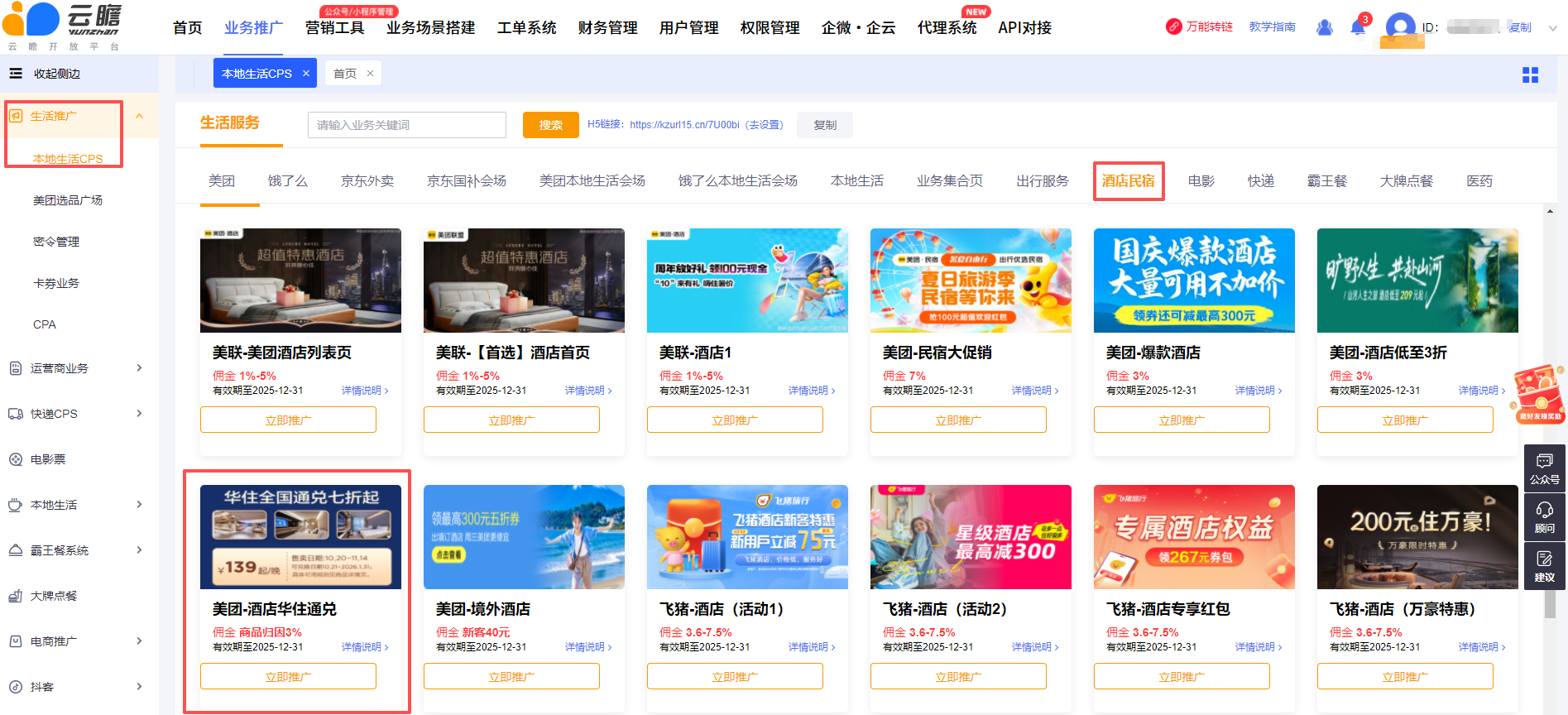1568x715 pixels.
Task: Click the 建议 feedback icon
Action: [1544, 566]
